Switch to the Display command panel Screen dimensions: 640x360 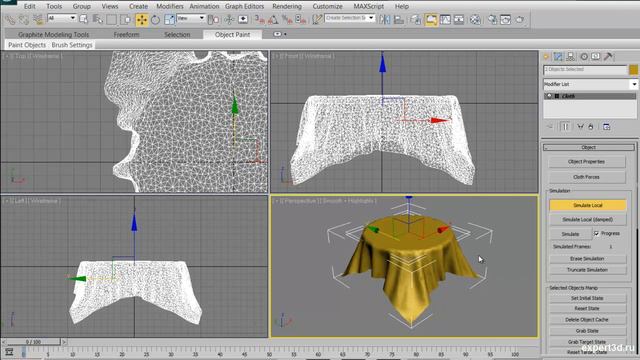596,57
